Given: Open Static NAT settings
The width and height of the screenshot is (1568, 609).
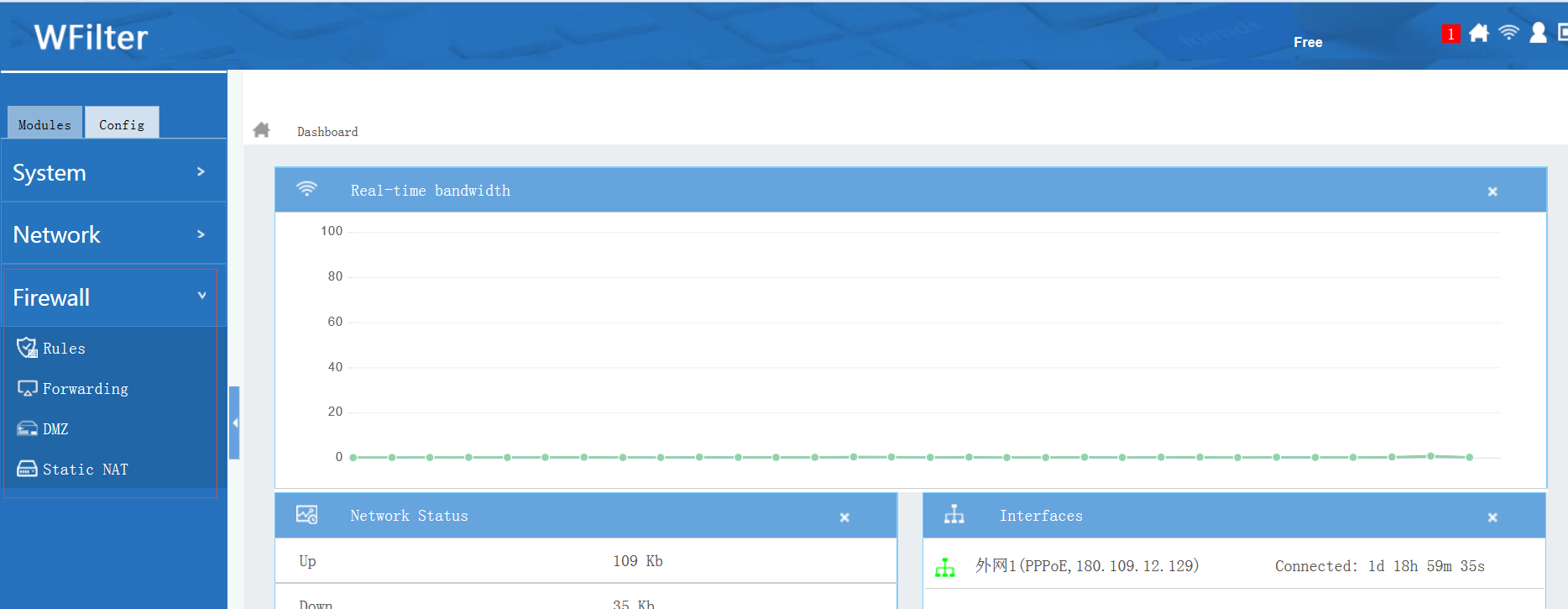Looking at the screenshot, I should pyautogui.click(x=85, y=470).
